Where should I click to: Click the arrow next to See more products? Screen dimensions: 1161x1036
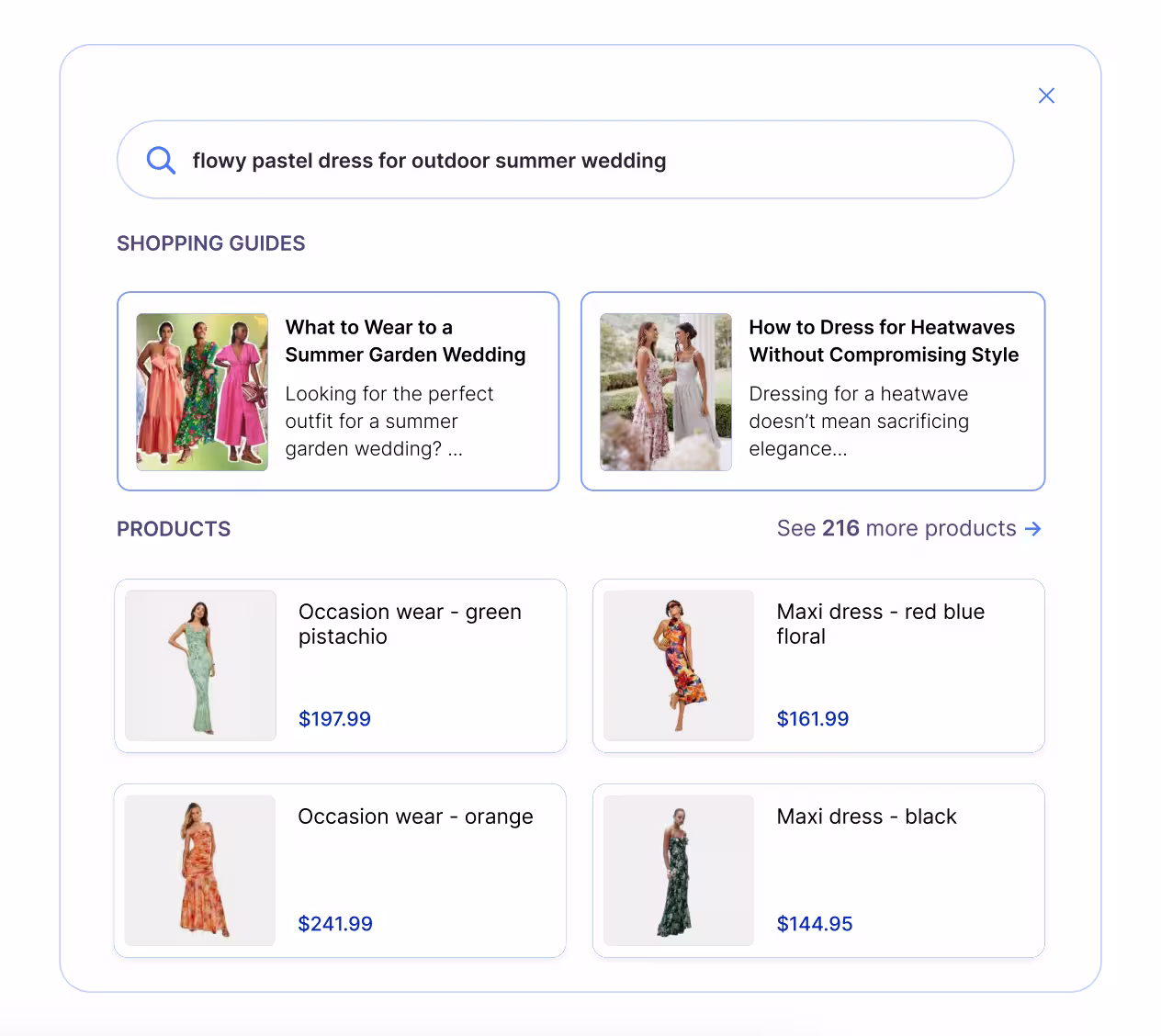point(1033,529)
